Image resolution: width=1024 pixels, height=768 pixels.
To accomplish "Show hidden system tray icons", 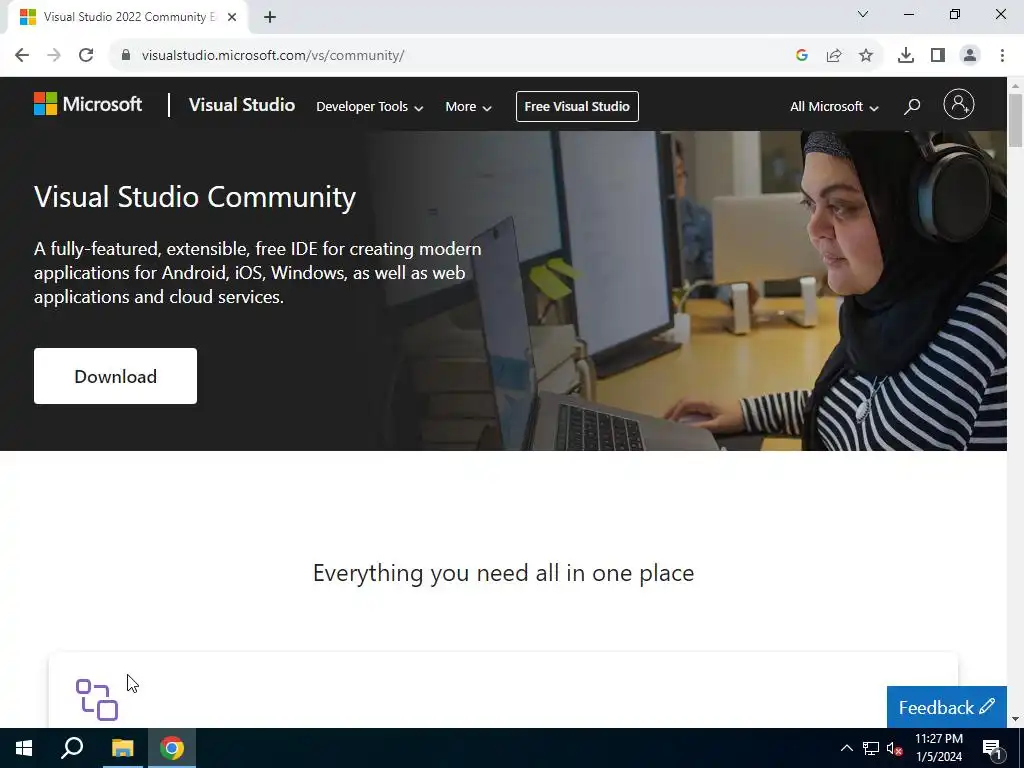I will [x=846, y=748].
